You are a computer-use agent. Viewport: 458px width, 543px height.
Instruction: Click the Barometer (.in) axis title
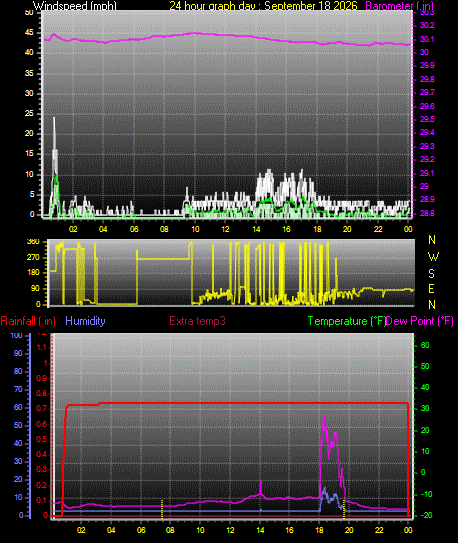point(399,6)
